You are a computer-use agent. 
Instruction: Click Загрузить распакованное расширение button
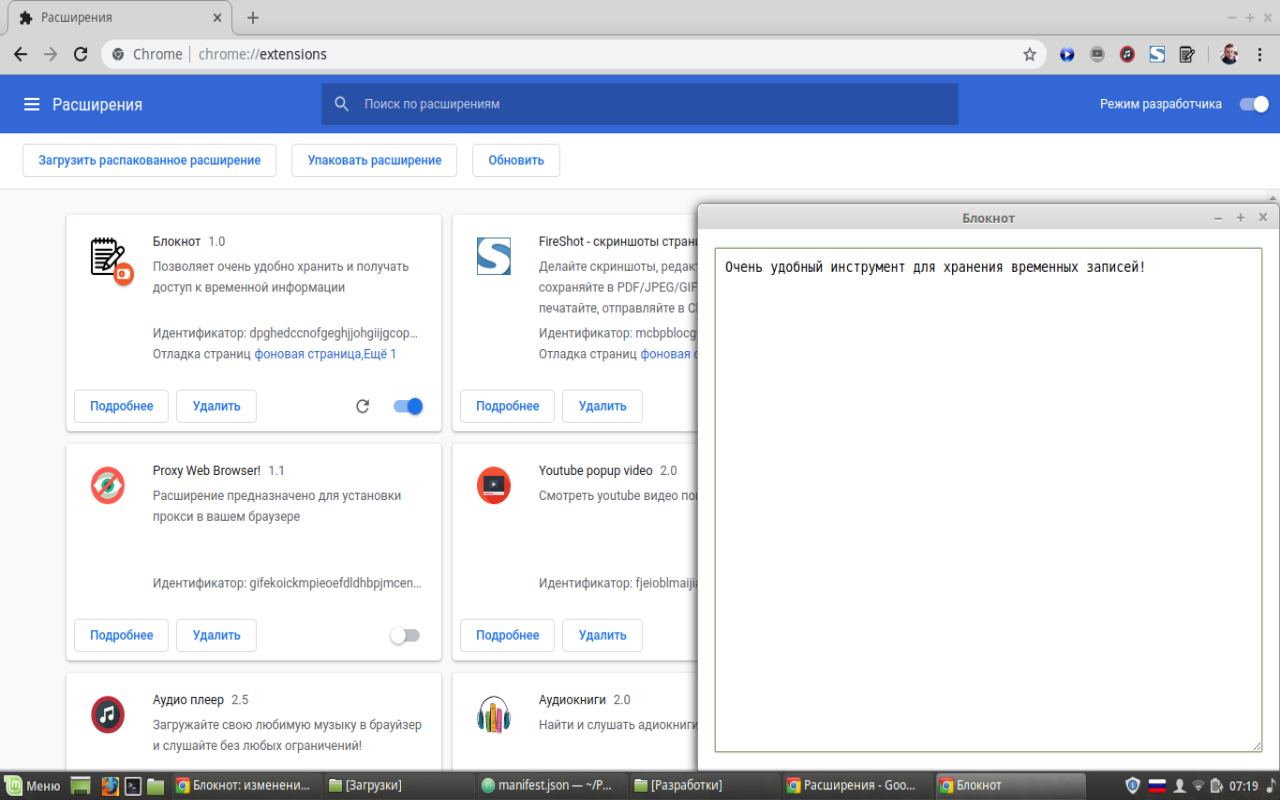149,160
